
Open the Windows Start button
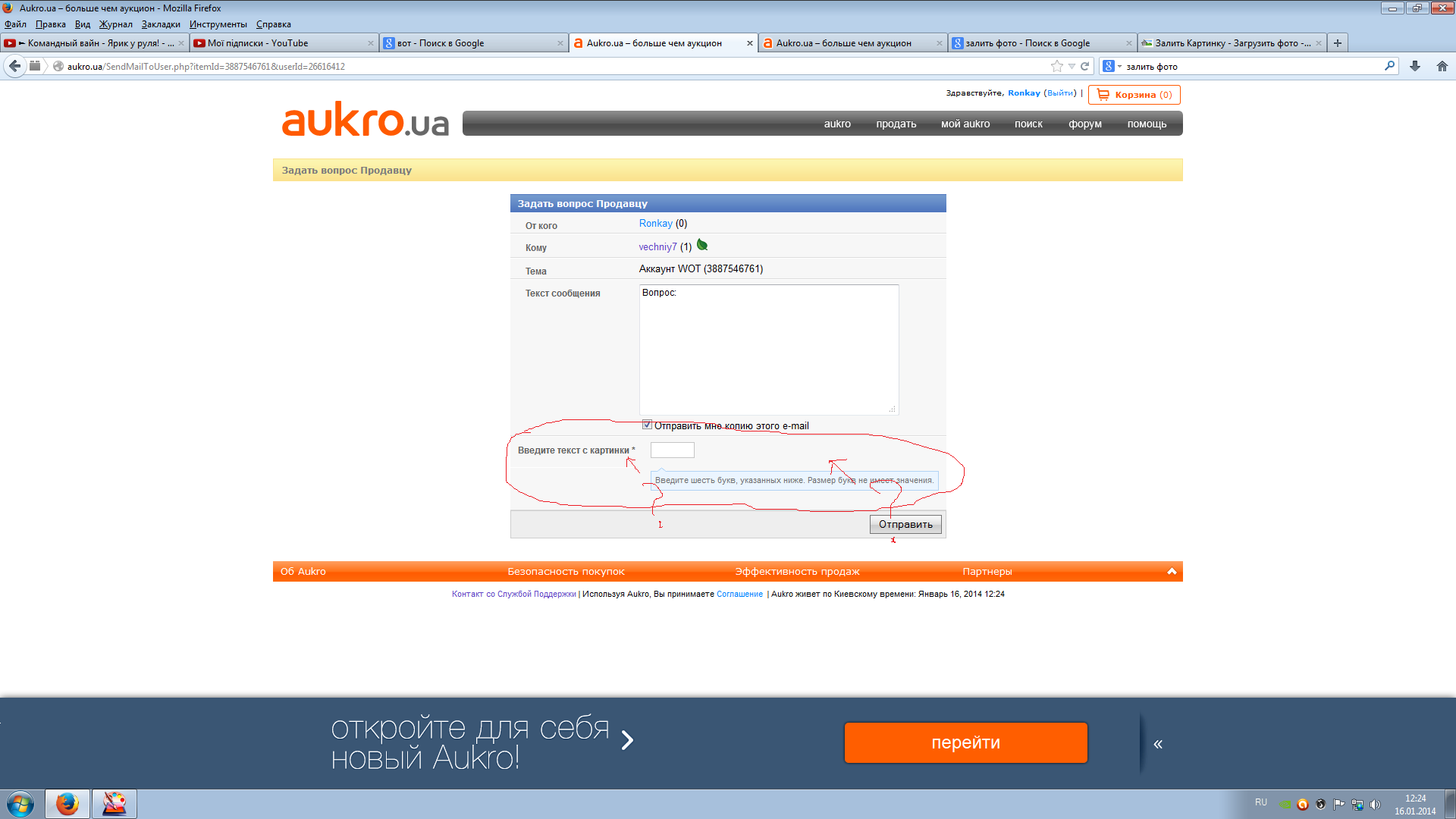(x=20, y=804)
